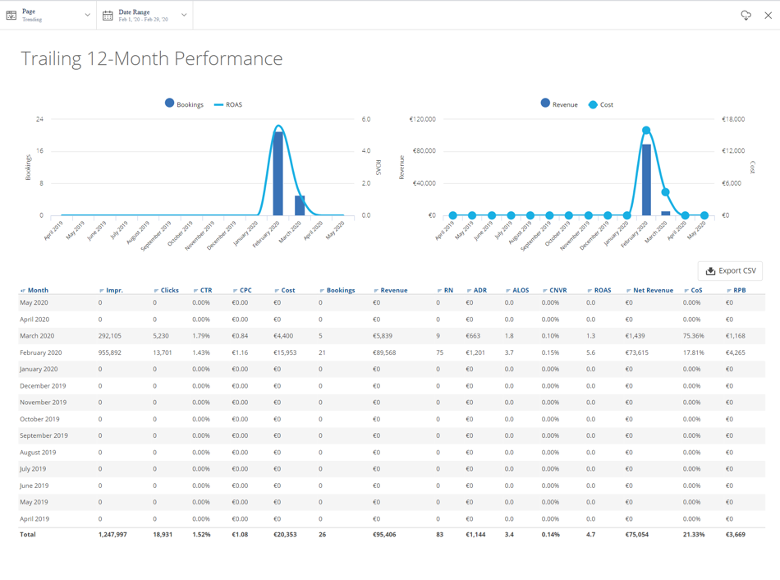Sort table by CoS column
The height and width of the screenshot is (580, 780).
(693, 290)
